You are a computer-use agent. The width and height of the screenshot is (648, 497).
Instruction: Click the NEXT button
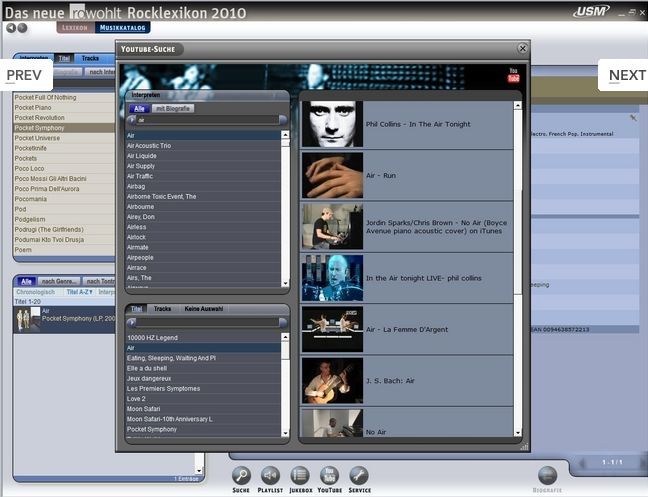[624, 75]
